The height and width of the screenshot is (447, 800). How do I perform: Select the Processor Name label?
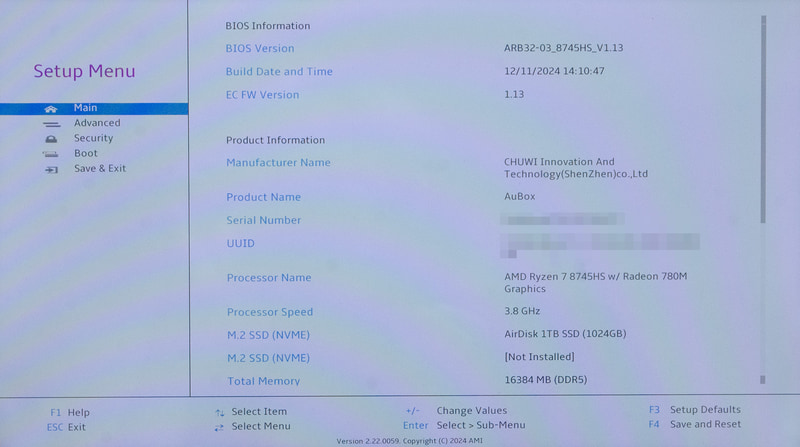coord(269,278)
